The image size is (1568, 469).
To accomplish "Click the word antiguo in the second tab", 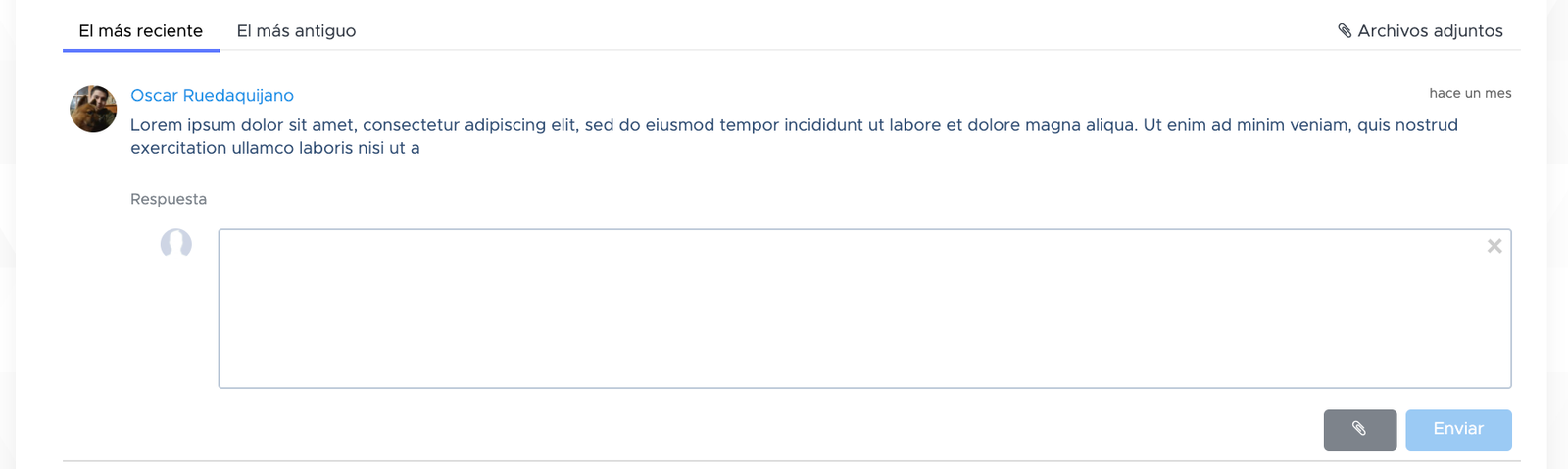I will (325, 31).
